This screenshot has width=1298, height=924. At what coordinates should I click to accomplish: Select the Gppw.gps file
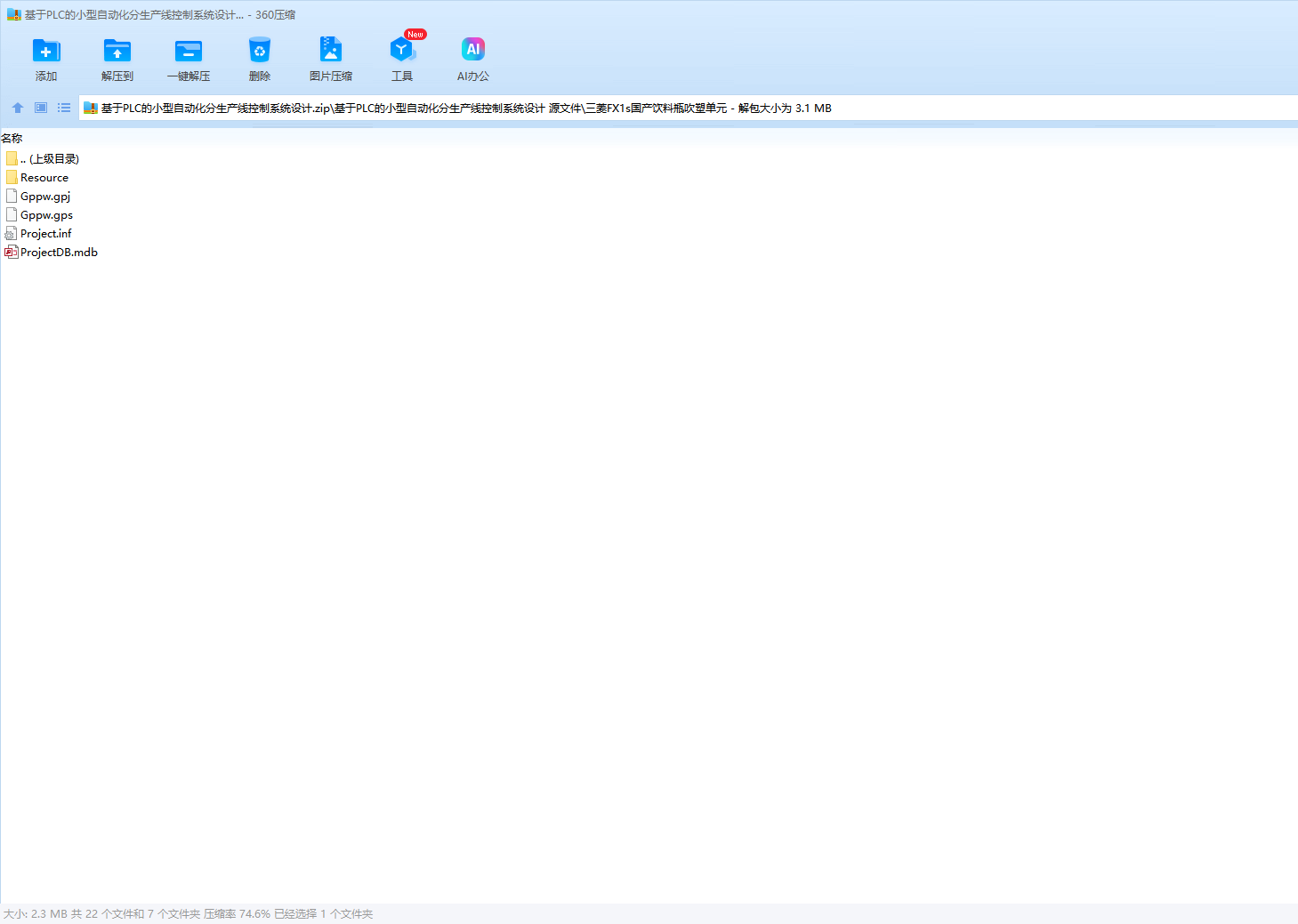pos(46,215)
